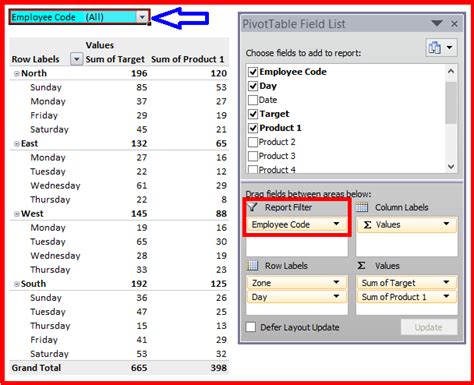Uncheck the Product 1 field checkbox

coord(253,128)
